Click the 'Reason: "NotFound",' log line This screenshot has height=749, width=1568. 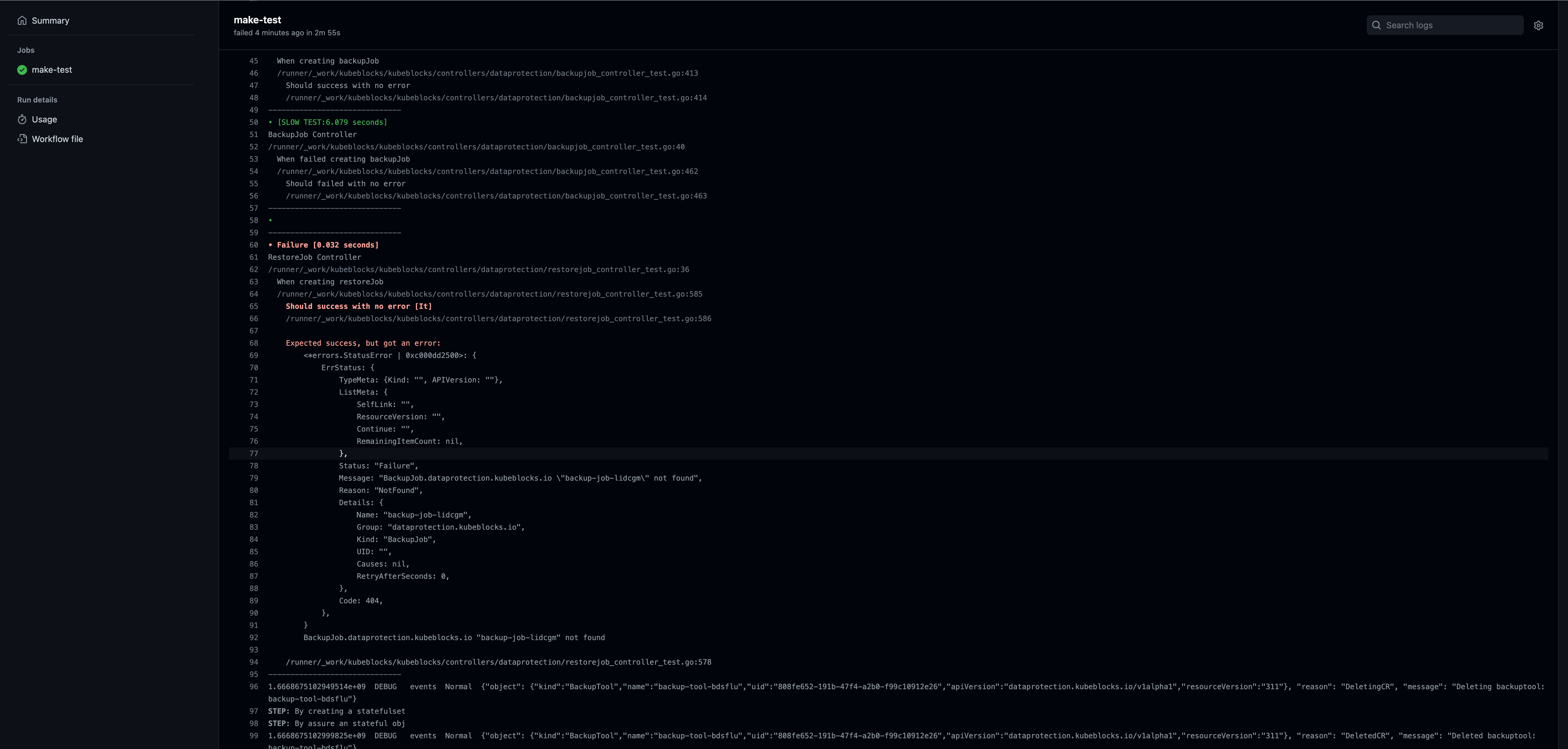tap(380, 490)
